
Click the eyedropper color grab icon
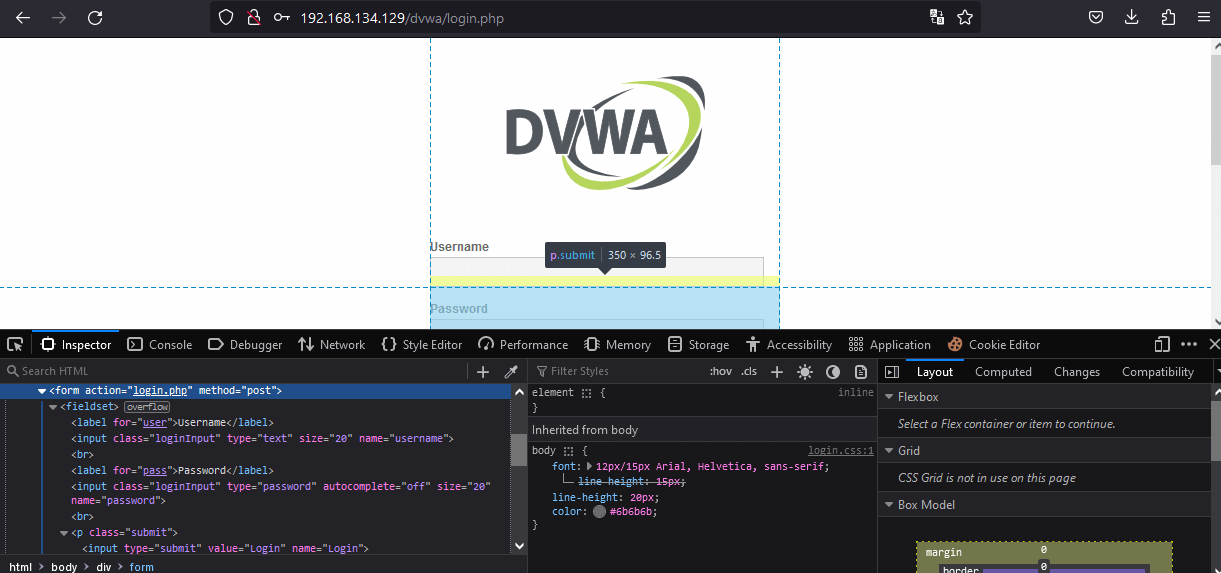(510, 372)
